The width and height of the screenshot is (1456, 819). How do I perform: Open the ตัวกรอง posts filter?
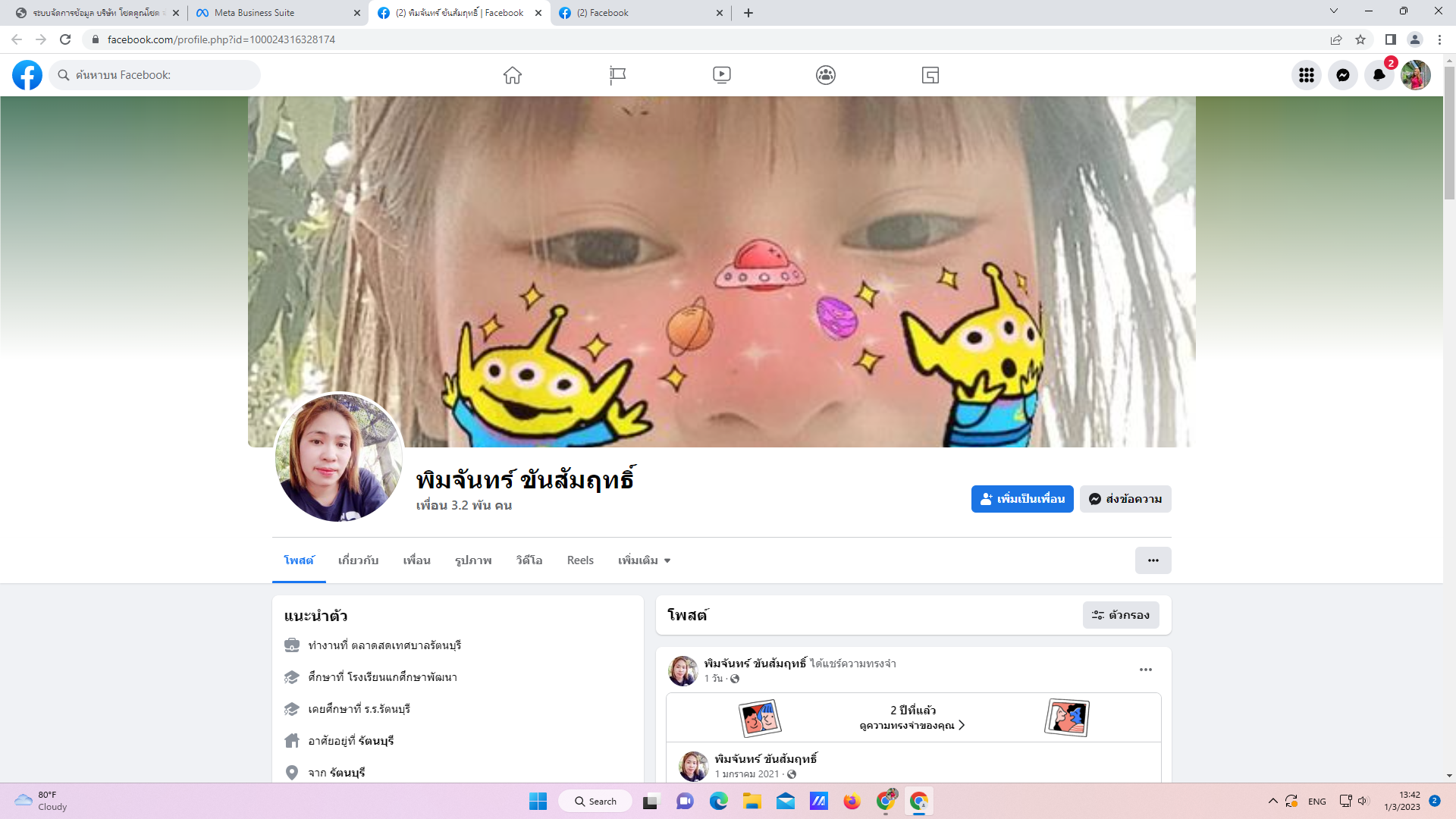pos(1120,615)
